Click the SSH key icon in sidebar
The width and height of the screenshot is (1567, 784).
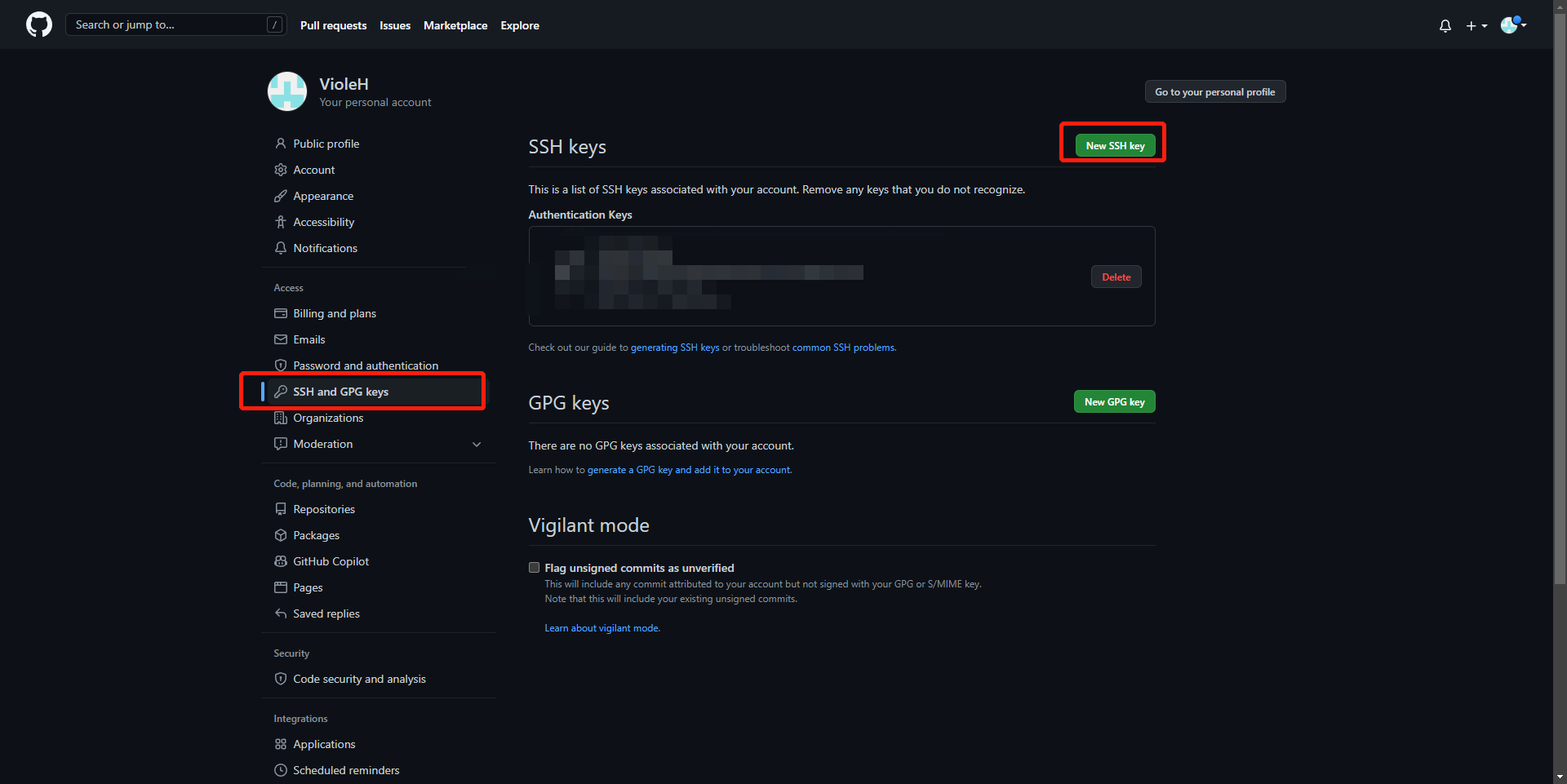[x=281, y=392]
